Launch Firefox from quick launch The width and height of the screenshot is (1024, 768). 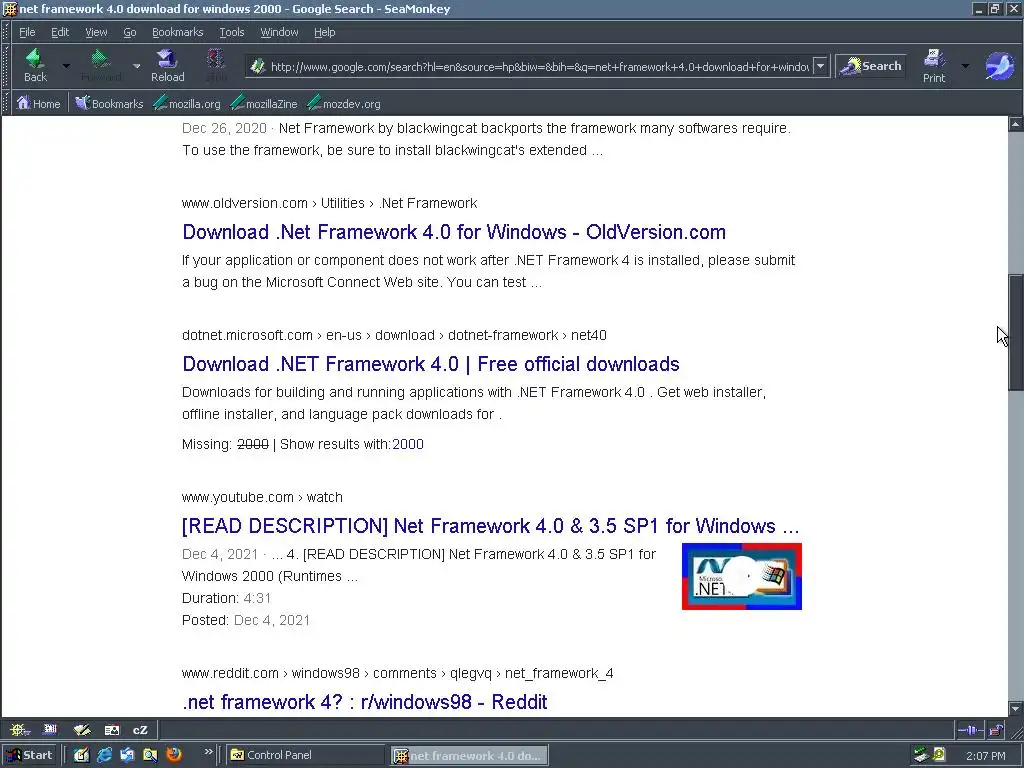[174, 755]
